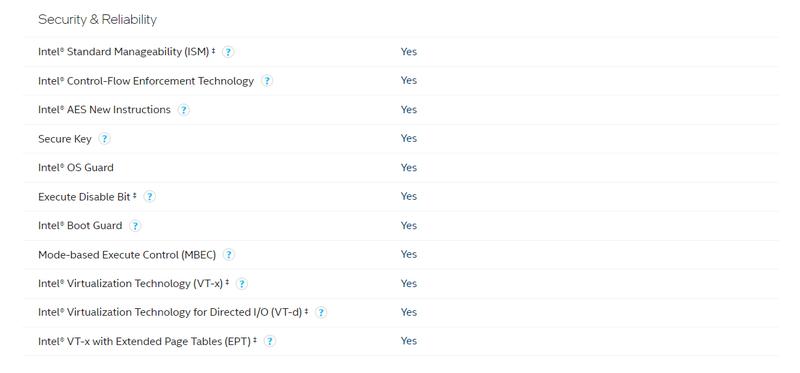Show help for Intel AES New Instructions

pyautogui.click(x=184, y=110)
